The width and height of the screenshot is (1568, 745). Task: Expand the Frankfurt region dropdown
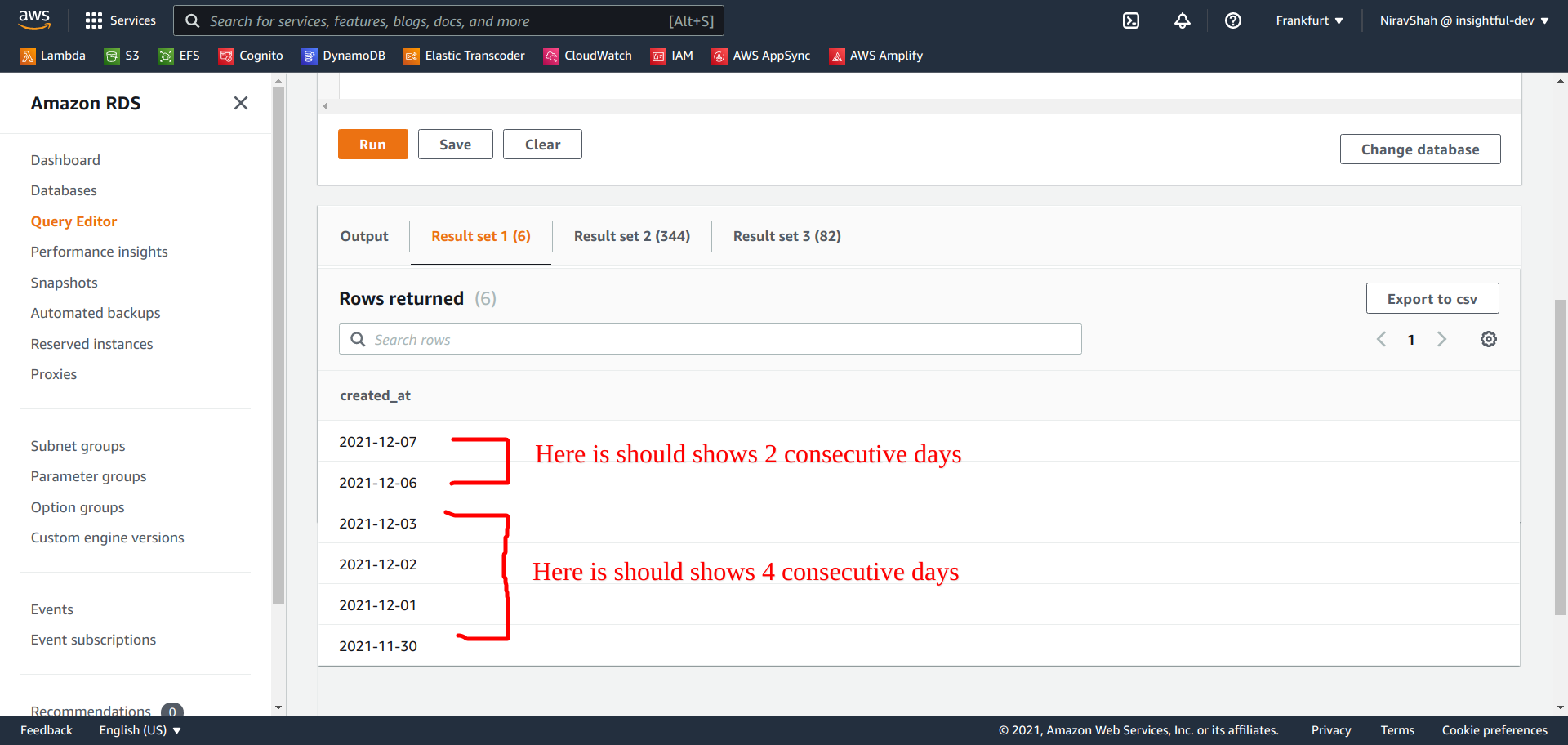pyautogui.click(x=1309, y=20)
